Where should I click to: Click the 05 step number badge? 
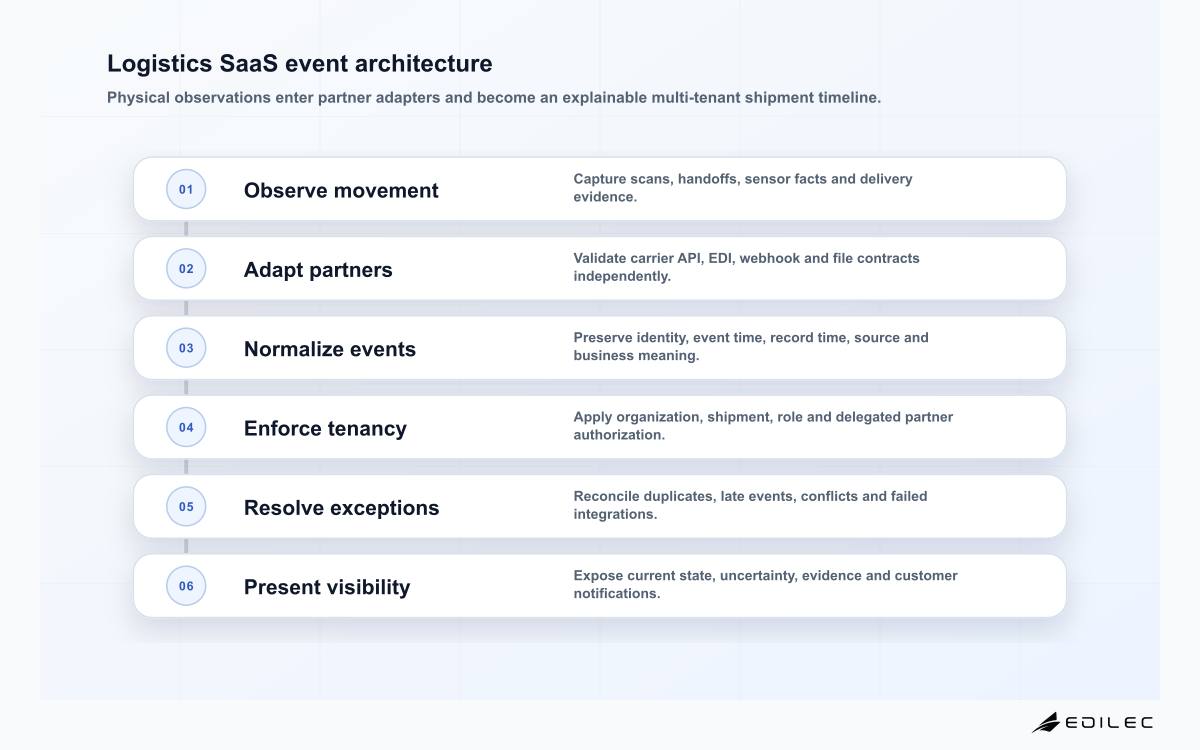[186, 506]
